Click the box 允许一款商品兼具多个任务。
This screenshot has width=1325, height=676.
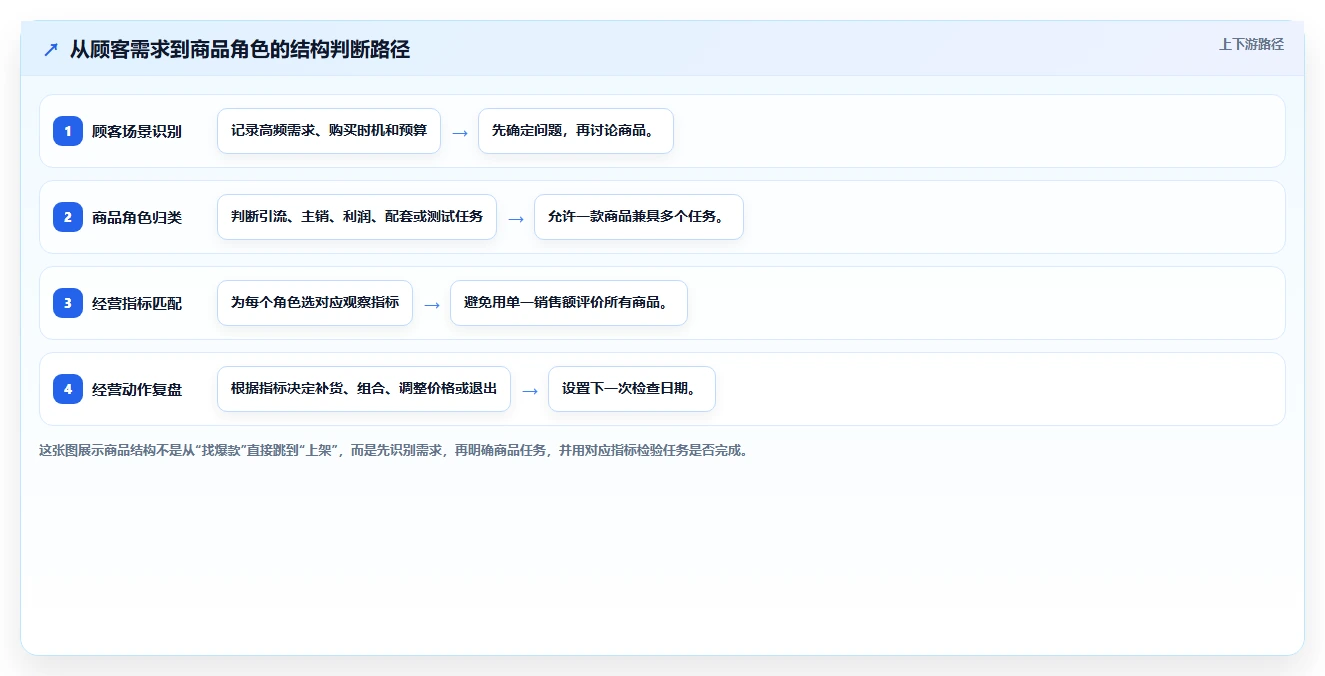(639, 217)
